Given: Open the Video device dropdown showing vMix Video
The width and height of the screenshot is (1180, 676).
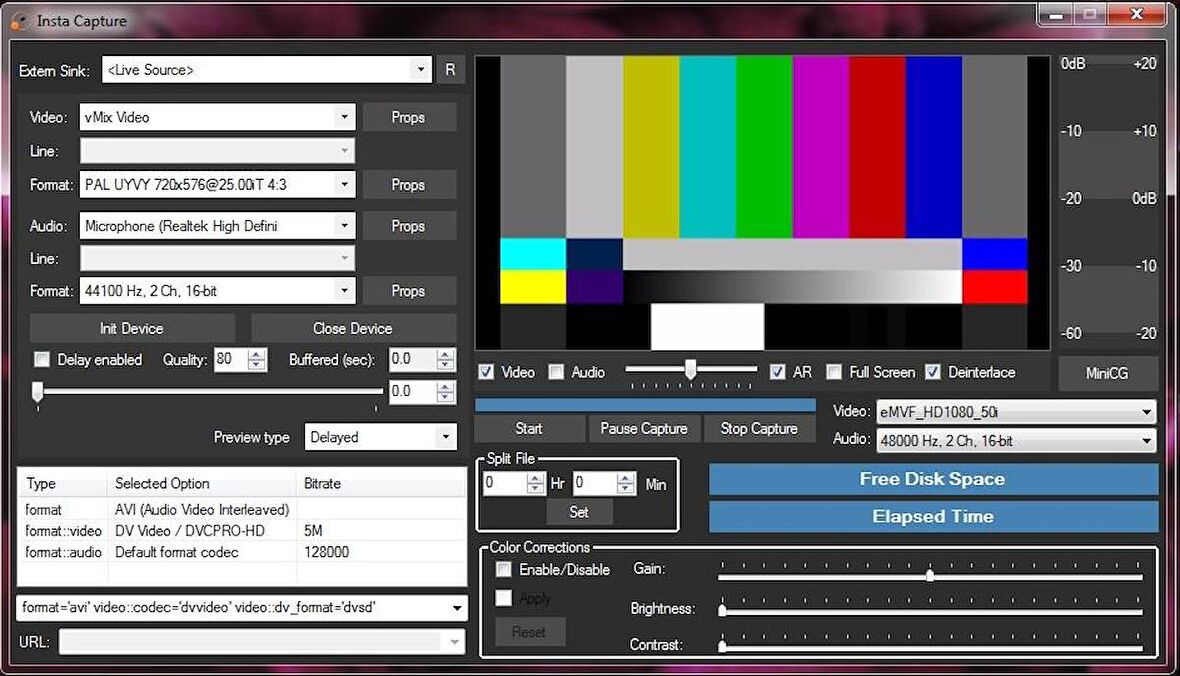Looking at the screenshot, I should coord(217,117).
